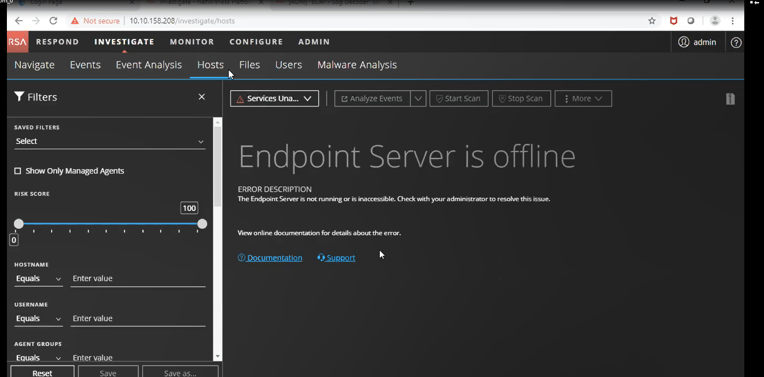Click the Hostname Enter value field

[138, 279]
